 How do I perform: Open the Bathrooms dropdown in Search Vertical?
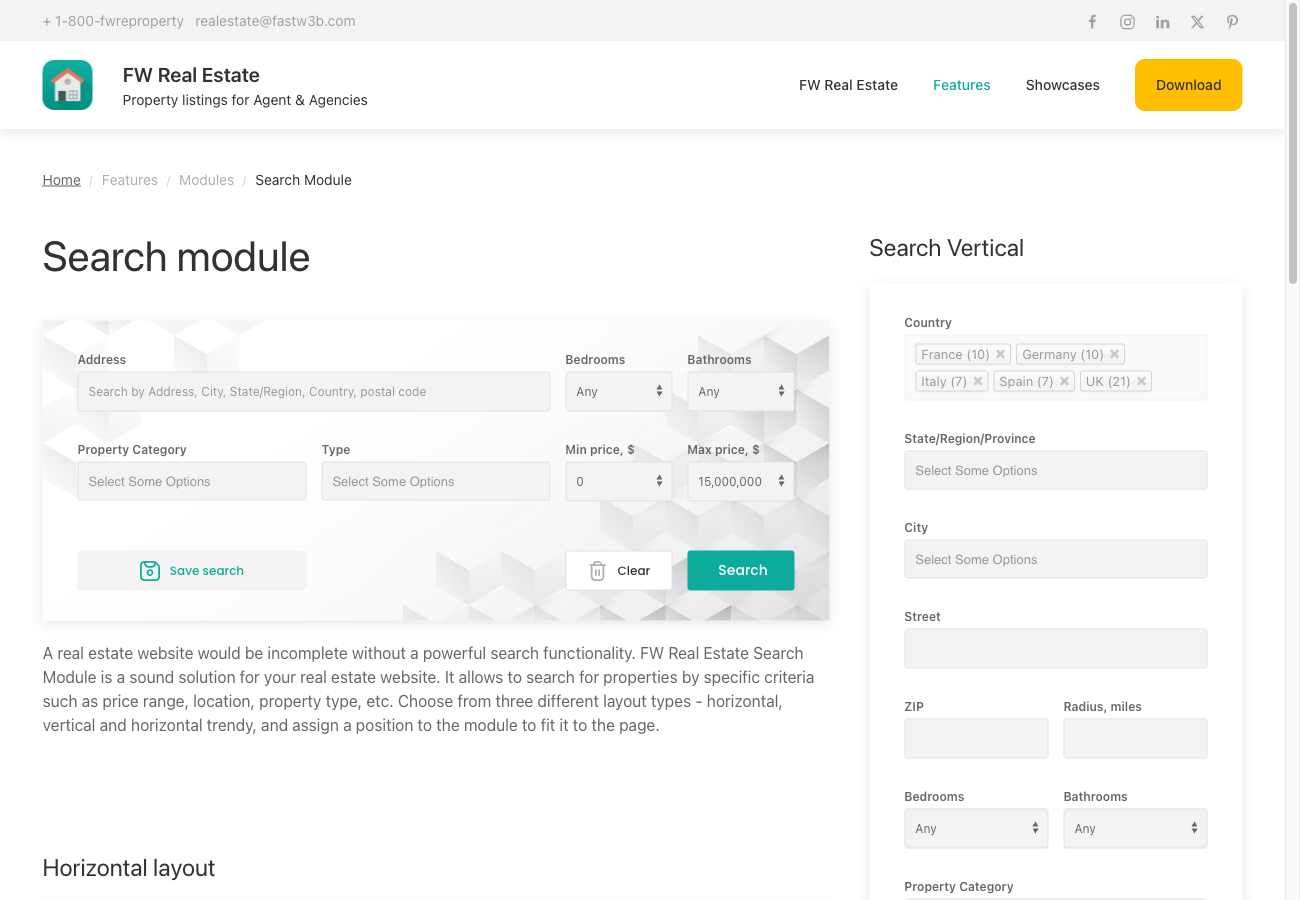click(x=1135, y=828)
